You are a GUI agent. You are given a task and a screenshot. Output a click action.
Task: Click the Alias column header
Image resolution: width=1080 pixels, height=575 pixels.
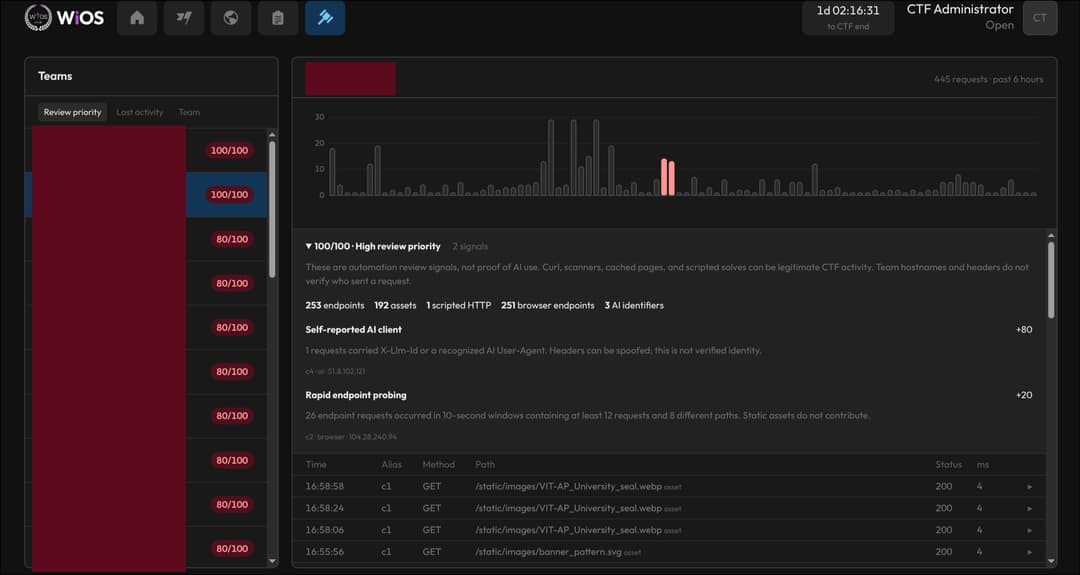tap(391, 465)
